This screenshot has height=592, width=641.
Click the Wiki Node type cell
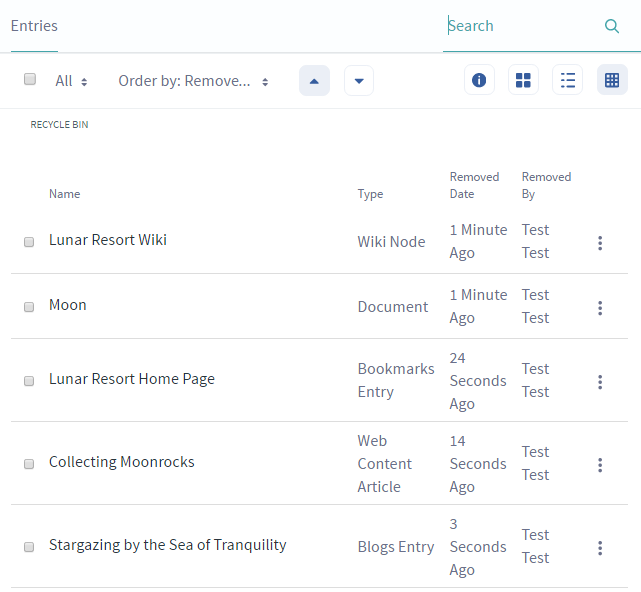pos(391,242)
